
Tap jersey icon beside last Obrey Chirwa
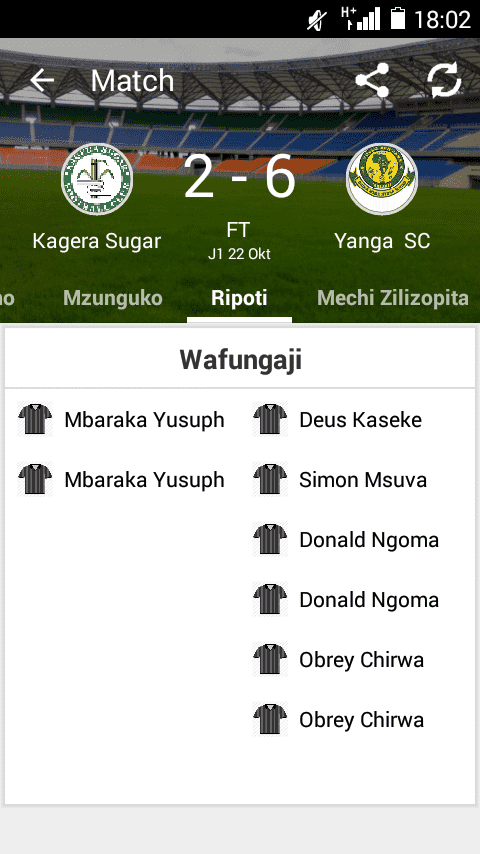point(270,719)
